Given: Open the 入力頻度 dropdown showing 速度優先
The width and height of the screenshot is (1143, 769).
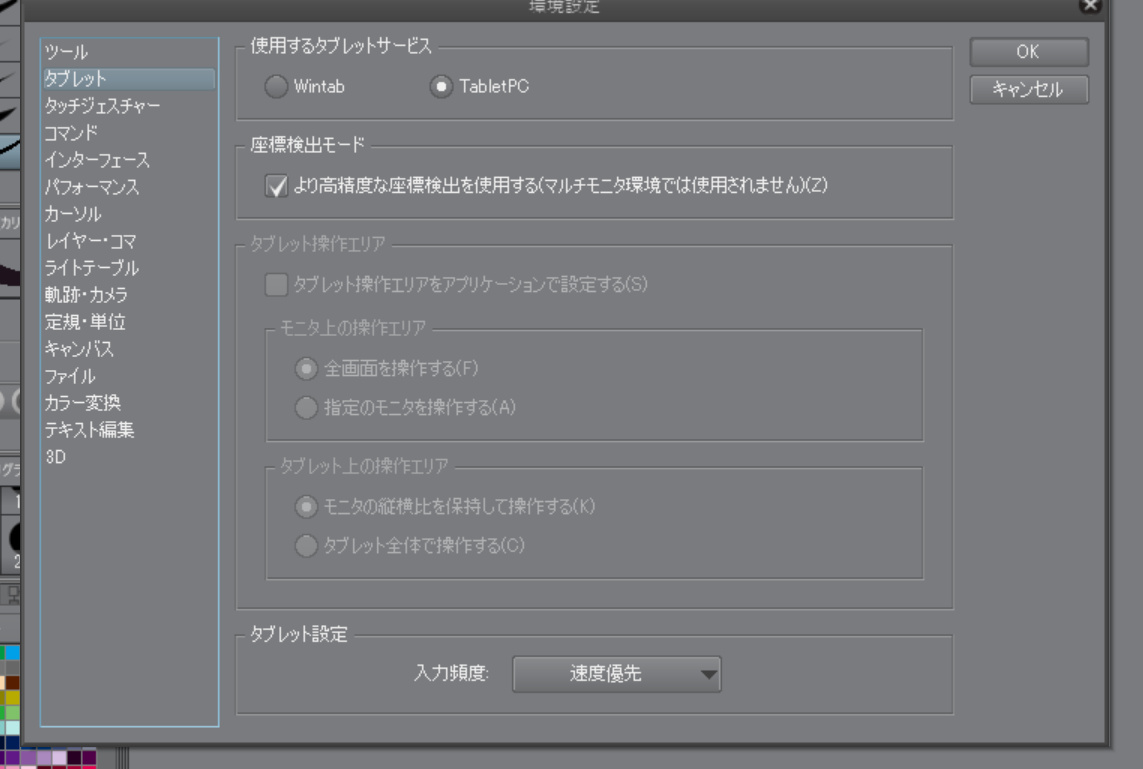Looking at the screenshot, I should coord(617,674).
